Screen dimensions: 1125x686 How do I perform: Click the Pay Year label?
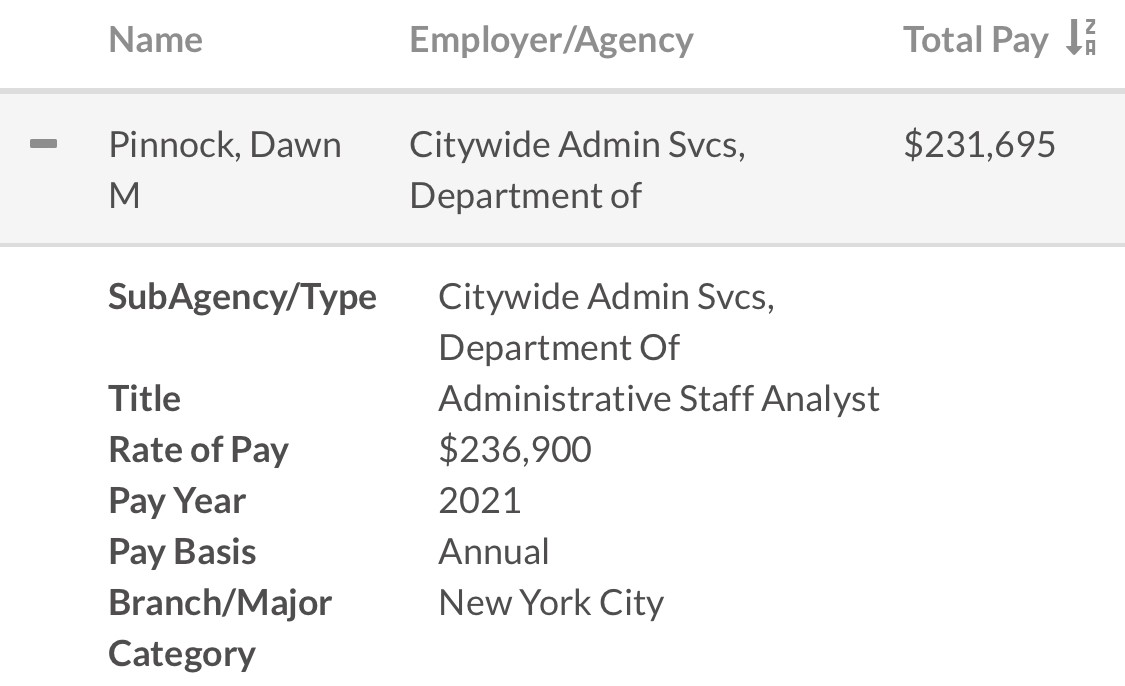[177, 501]
